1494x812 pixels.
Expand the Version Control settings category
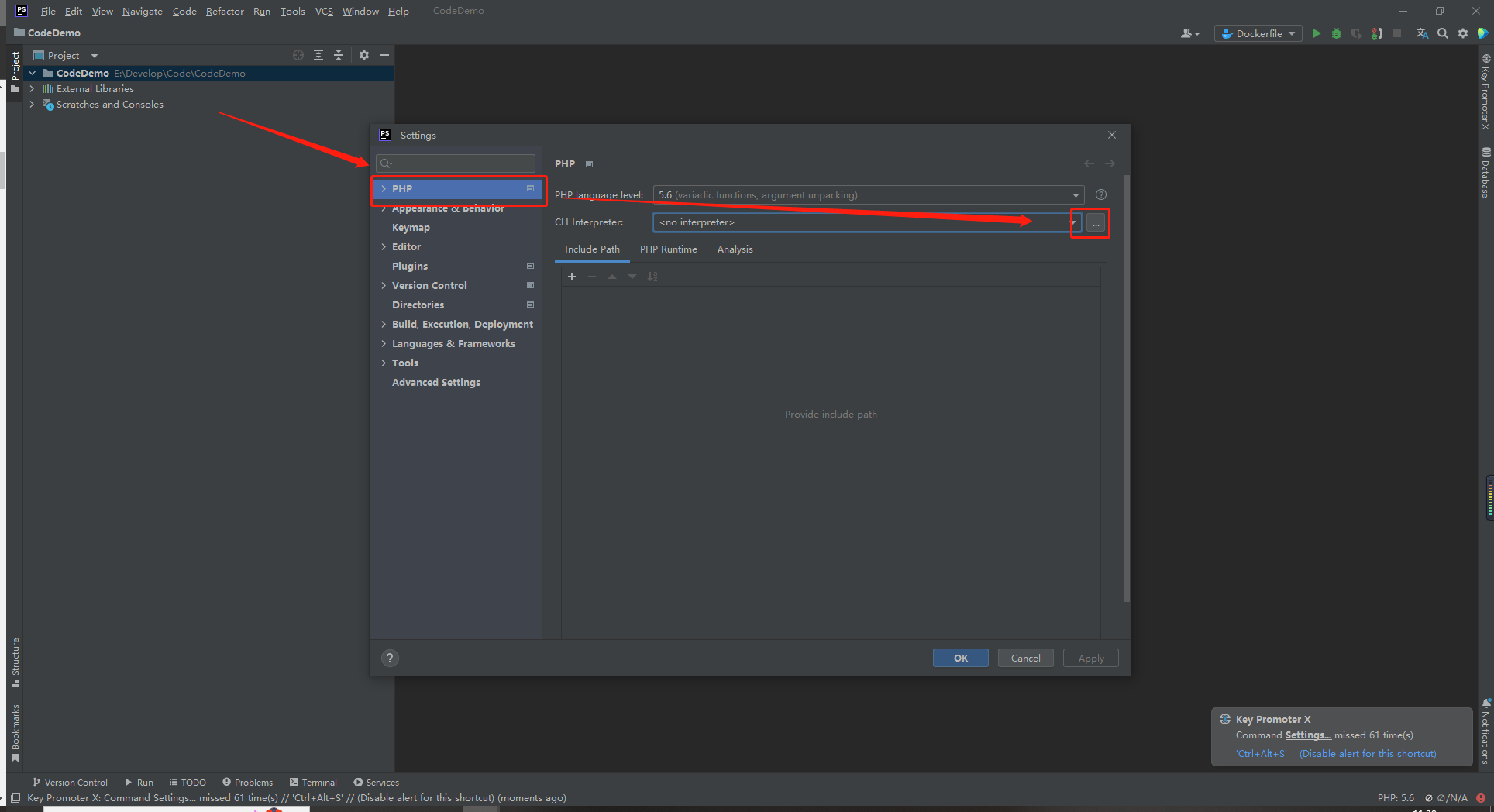[384, 285]
